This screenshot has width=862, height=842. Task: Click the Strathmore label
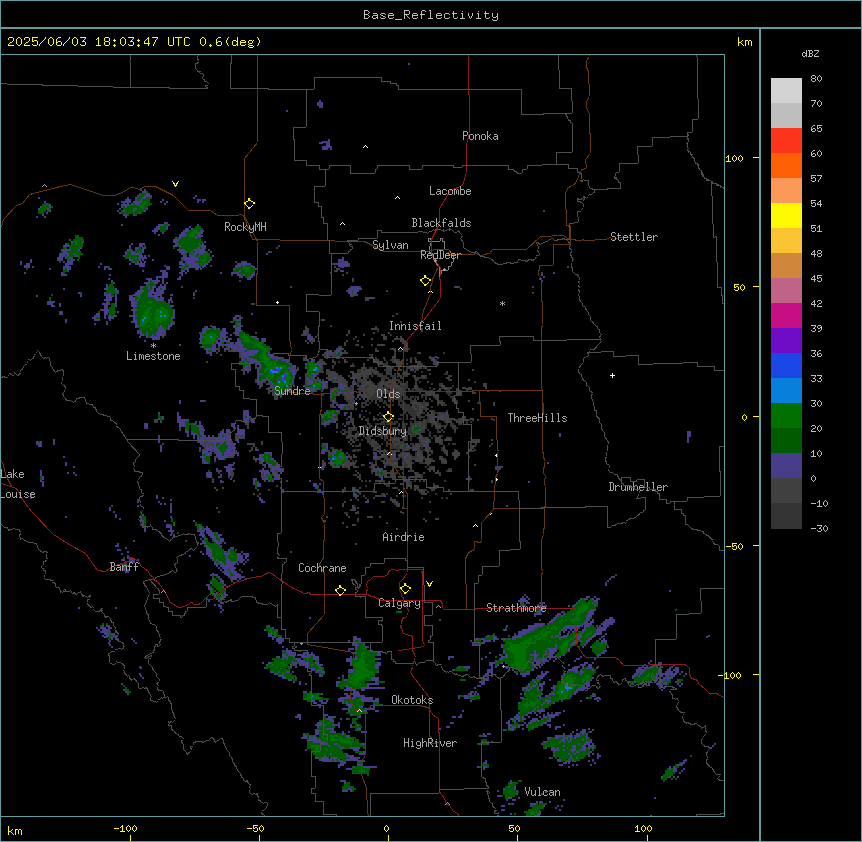516,608
